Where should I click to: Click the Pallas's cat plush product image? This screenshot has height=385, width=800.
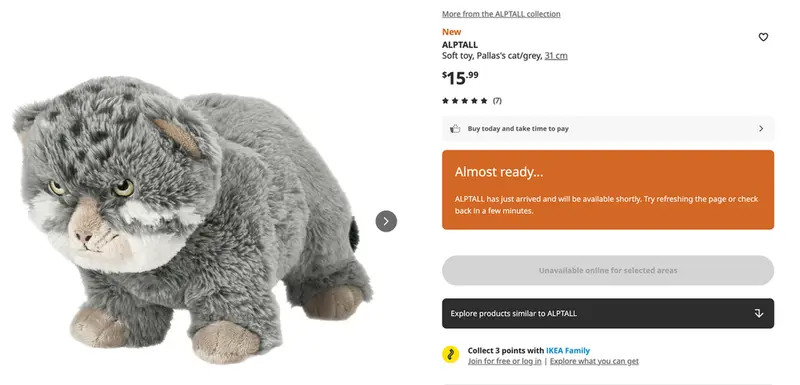point(193,219)
